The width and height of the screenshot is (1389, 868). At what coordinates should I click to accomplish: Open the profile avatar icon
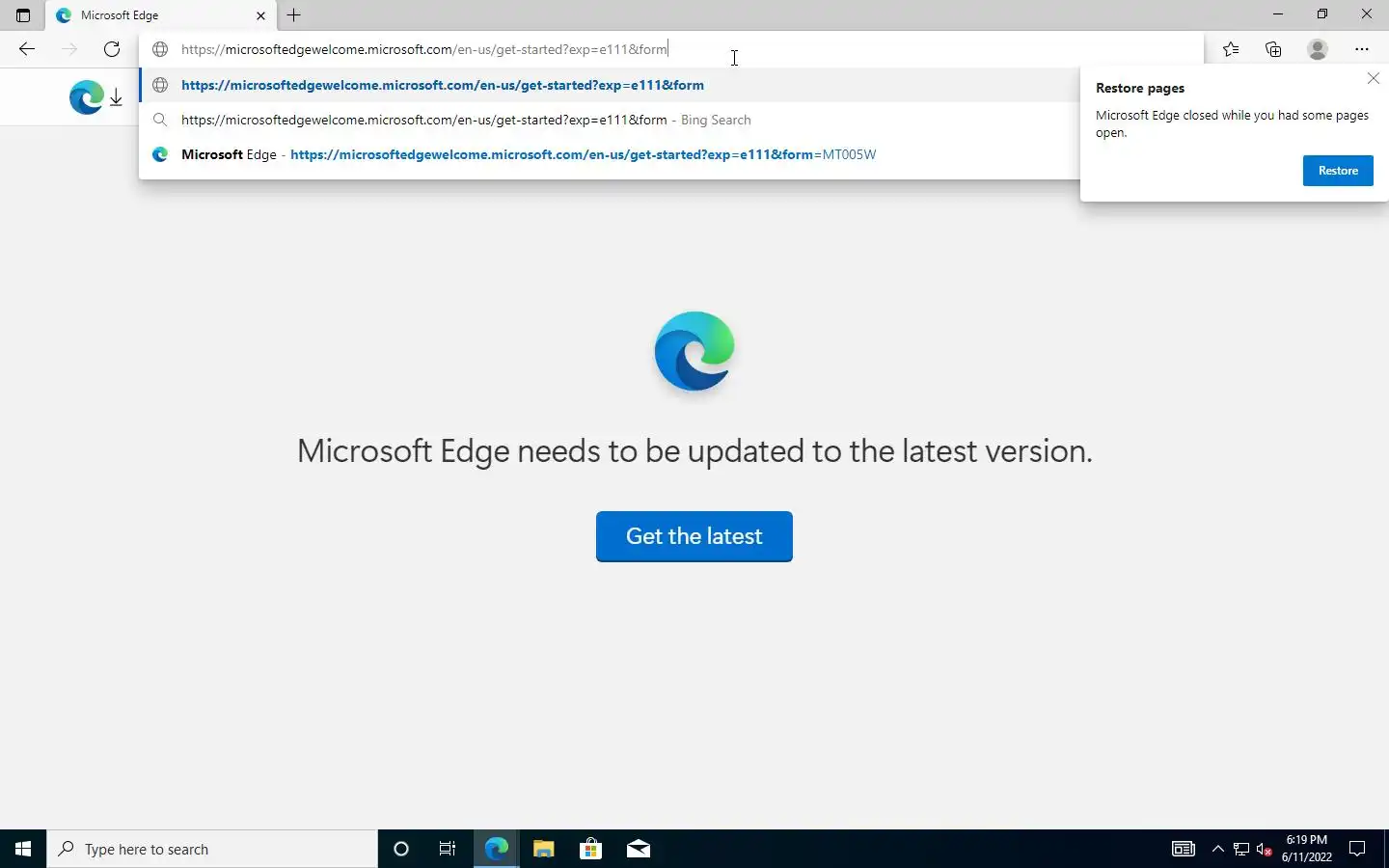pyautogui.click(x=1318, y=49)
